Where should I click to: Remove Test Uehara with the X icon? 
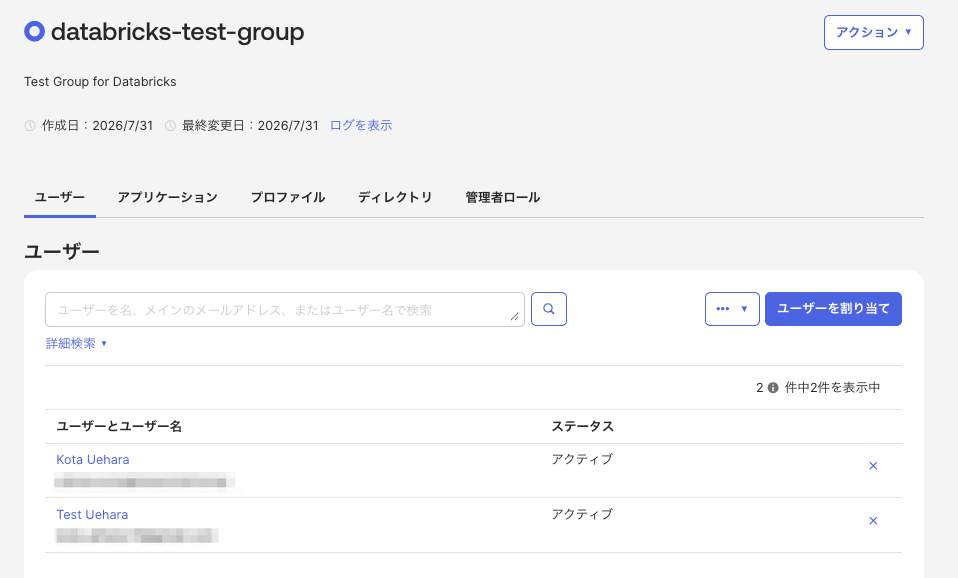[x=873, y=521]
